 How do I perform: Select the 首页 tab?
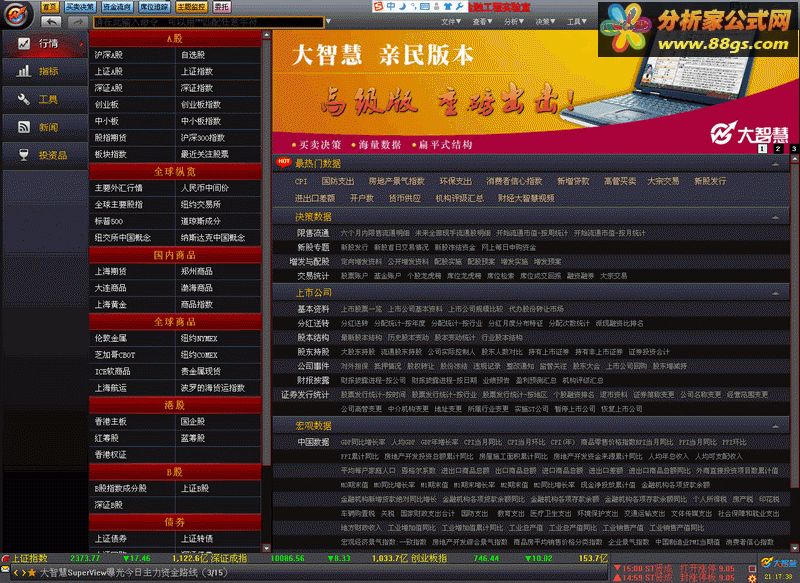click(x=49, y=7)
